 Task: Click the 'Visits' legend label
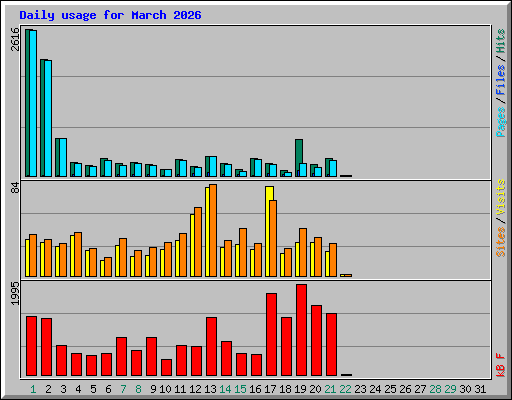click(501, 198)
